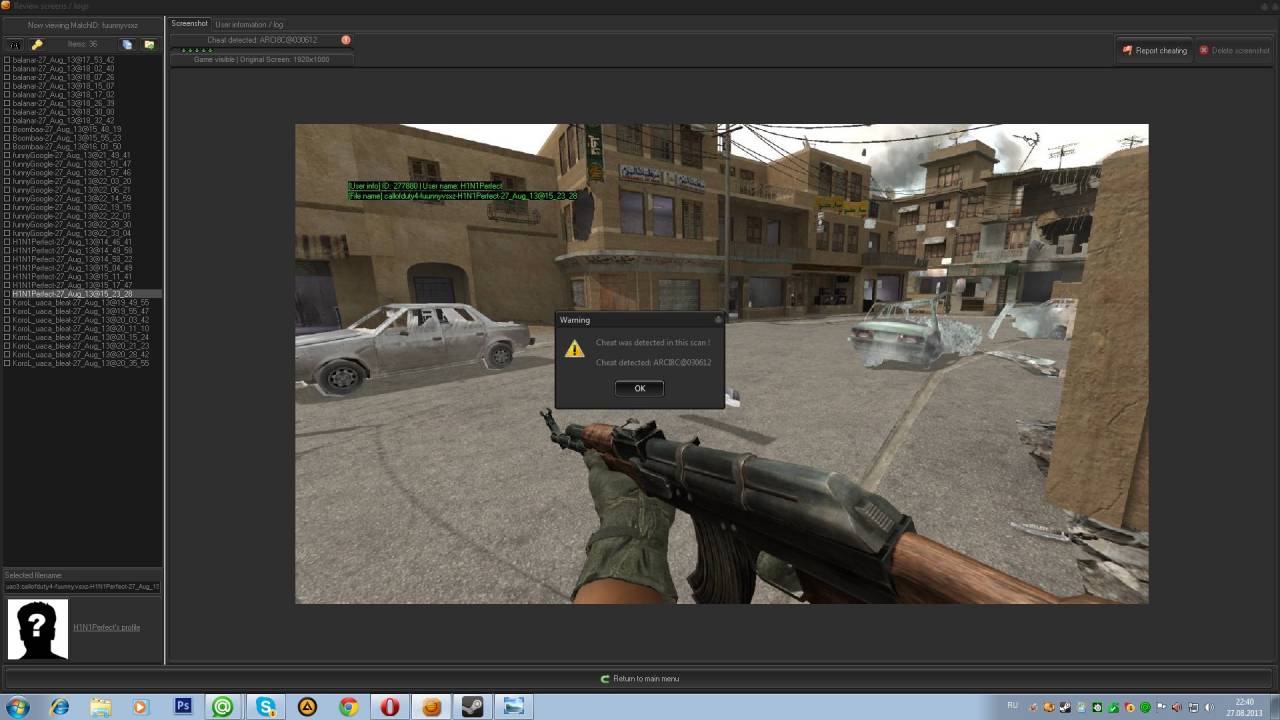Check the funnyGoogle-27_Aug_13@21_49_41 checkbox
This screenshot has height=720, width=1280.
pos(7,155)
